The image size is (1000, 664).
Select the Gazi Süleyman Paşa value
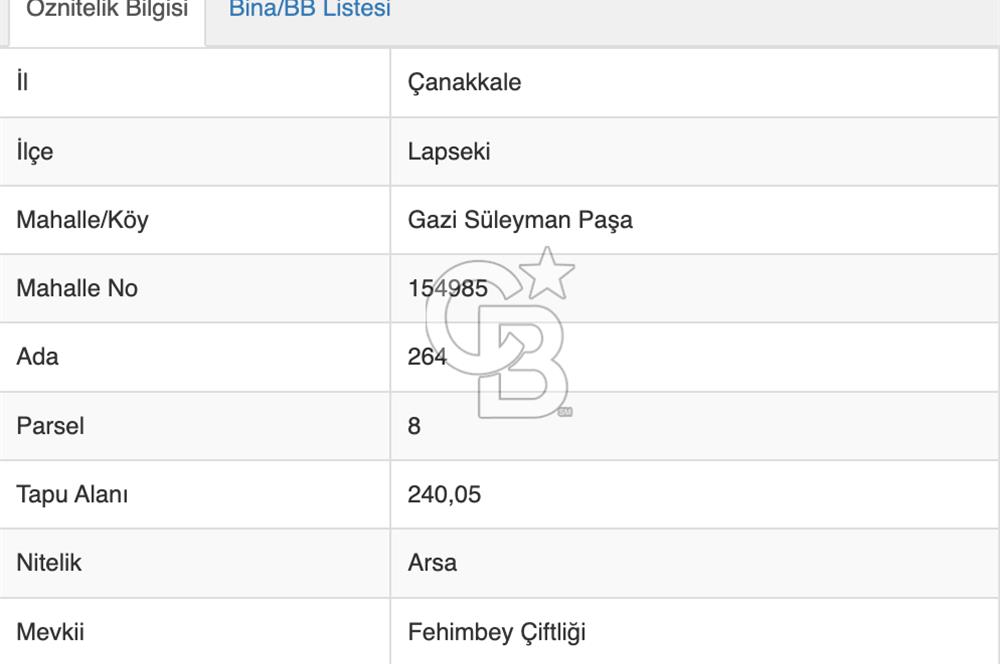(521, 220)
